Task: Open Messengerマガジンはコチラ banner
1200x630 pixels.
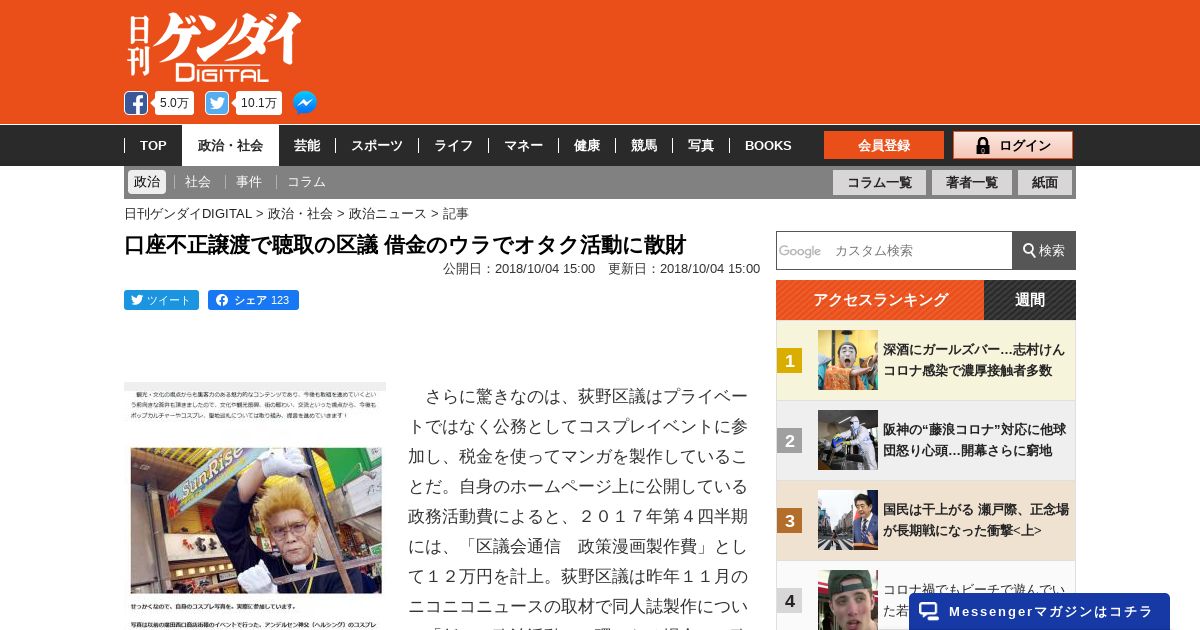Action: (x=1039, y=611)
